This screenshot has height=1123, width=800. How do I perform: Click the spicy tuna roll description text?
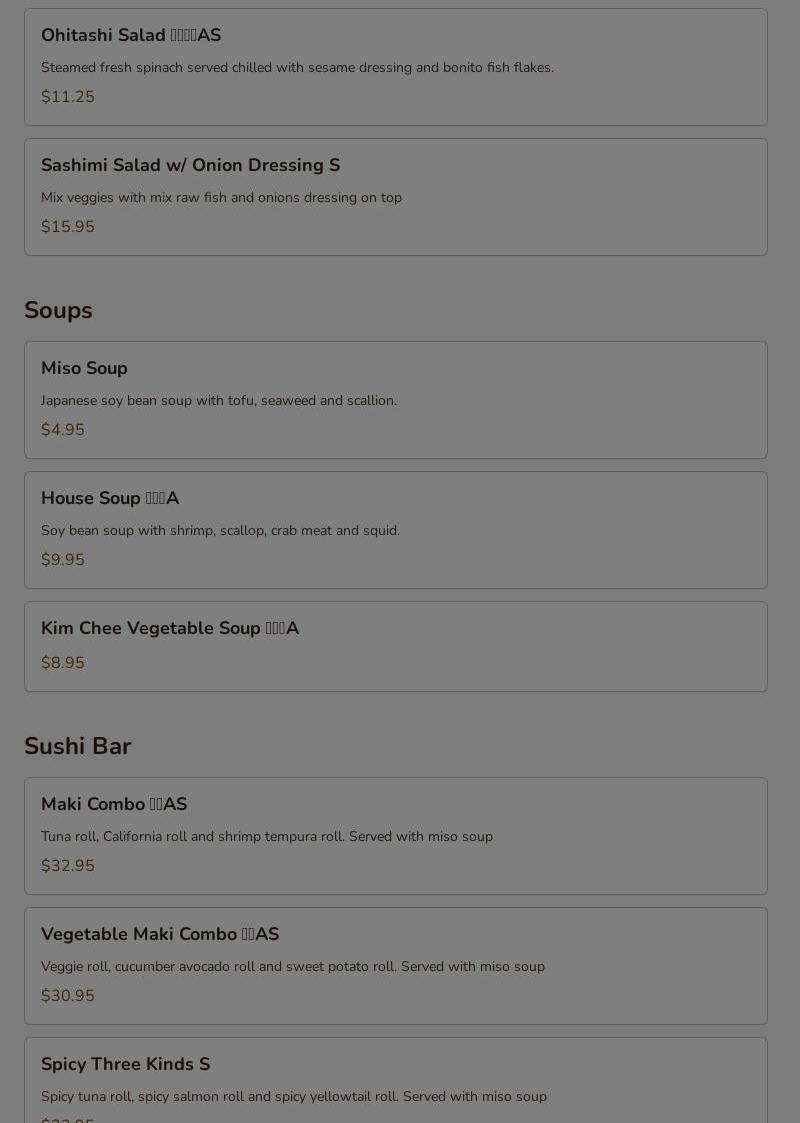(294, 1097)
